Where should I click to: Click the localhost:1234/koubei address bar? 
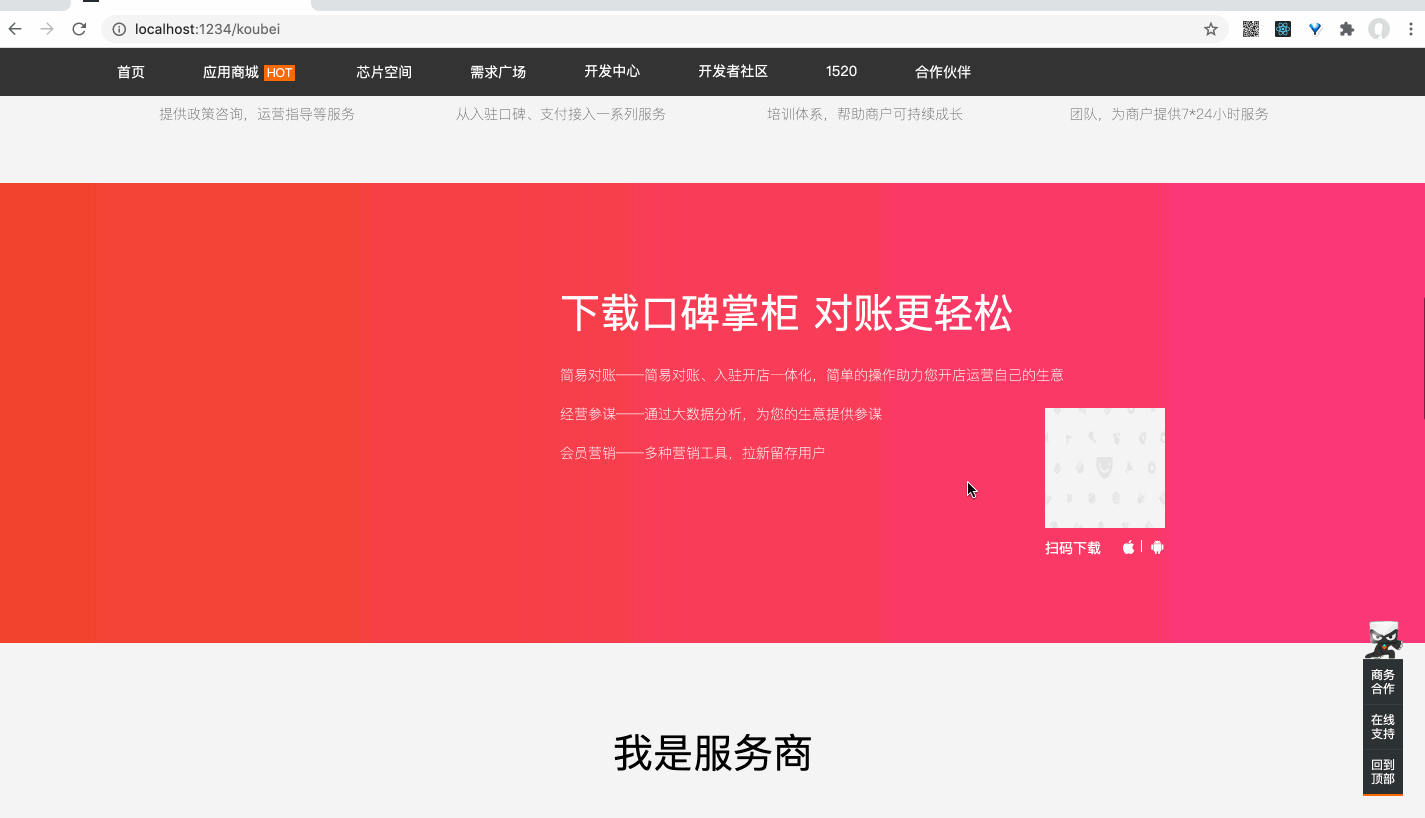point(665,29)
